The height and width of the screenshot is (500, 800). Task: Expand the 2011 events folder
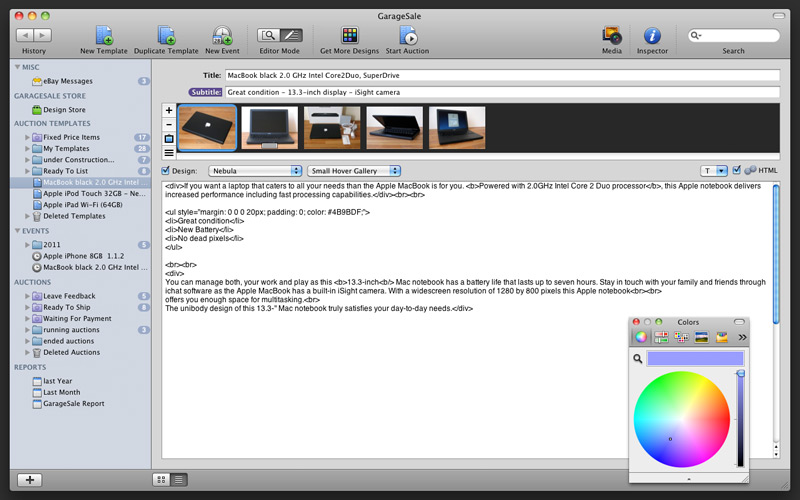click(28, 245)
